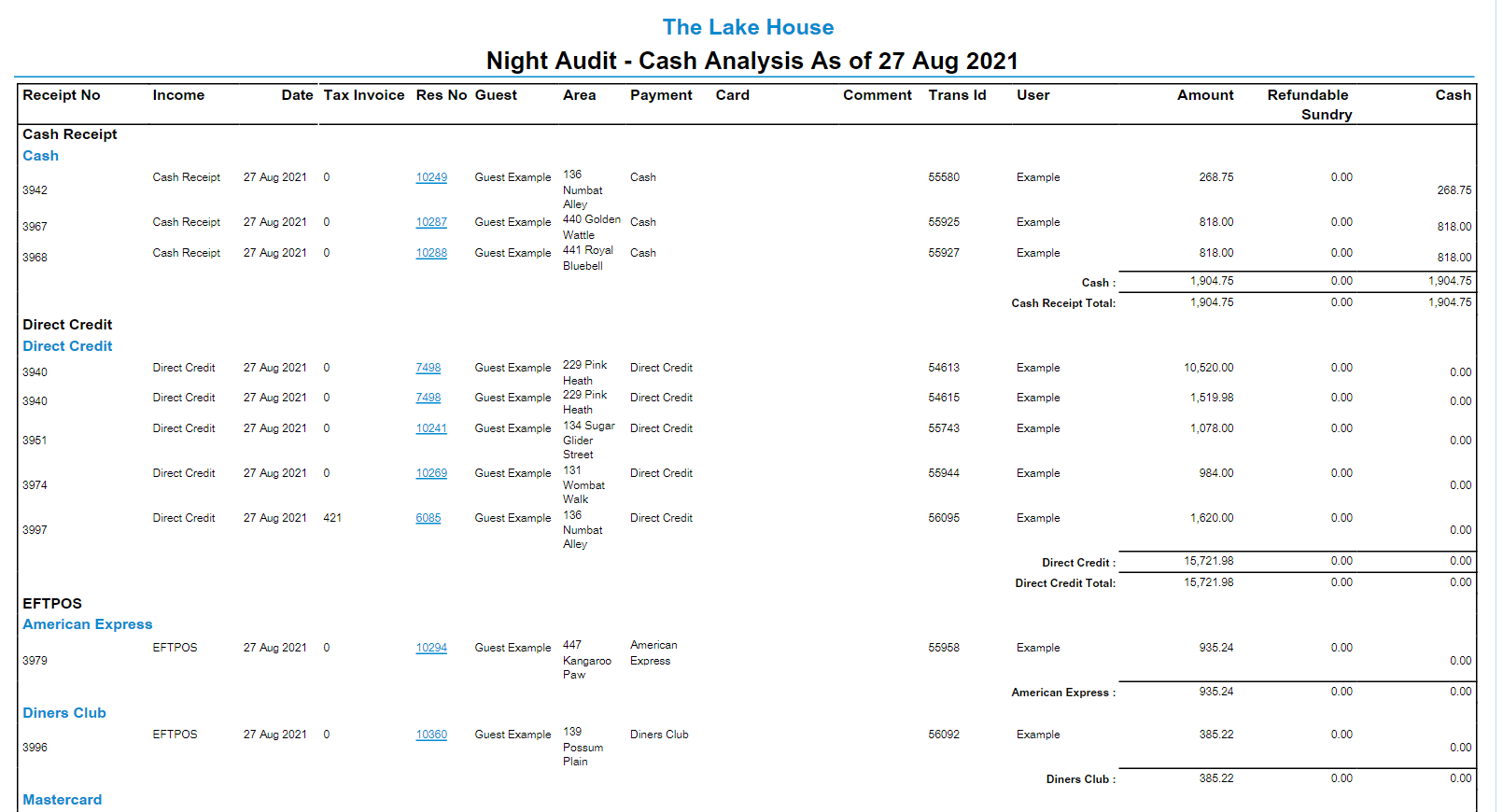This screenshot has width=1503, height=812.
Task: Click the blue 'American Express' group heading
Action: pyautogui.click(x=88, y=624)
